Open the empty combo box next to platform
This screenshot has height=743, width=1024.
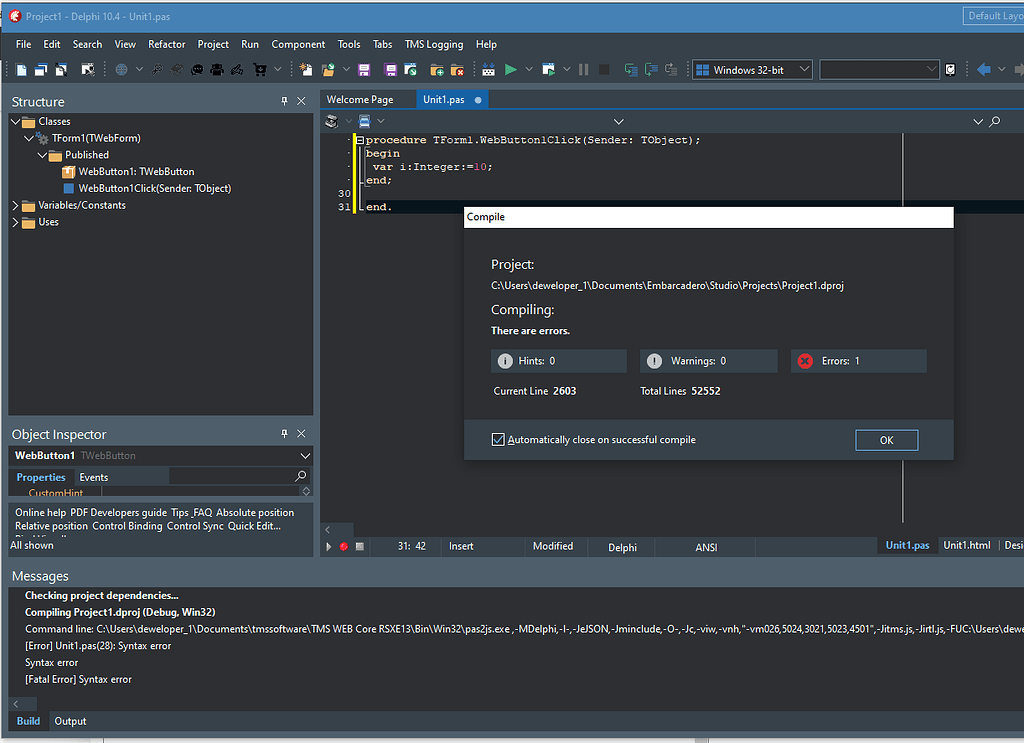(x=931, y=69)
